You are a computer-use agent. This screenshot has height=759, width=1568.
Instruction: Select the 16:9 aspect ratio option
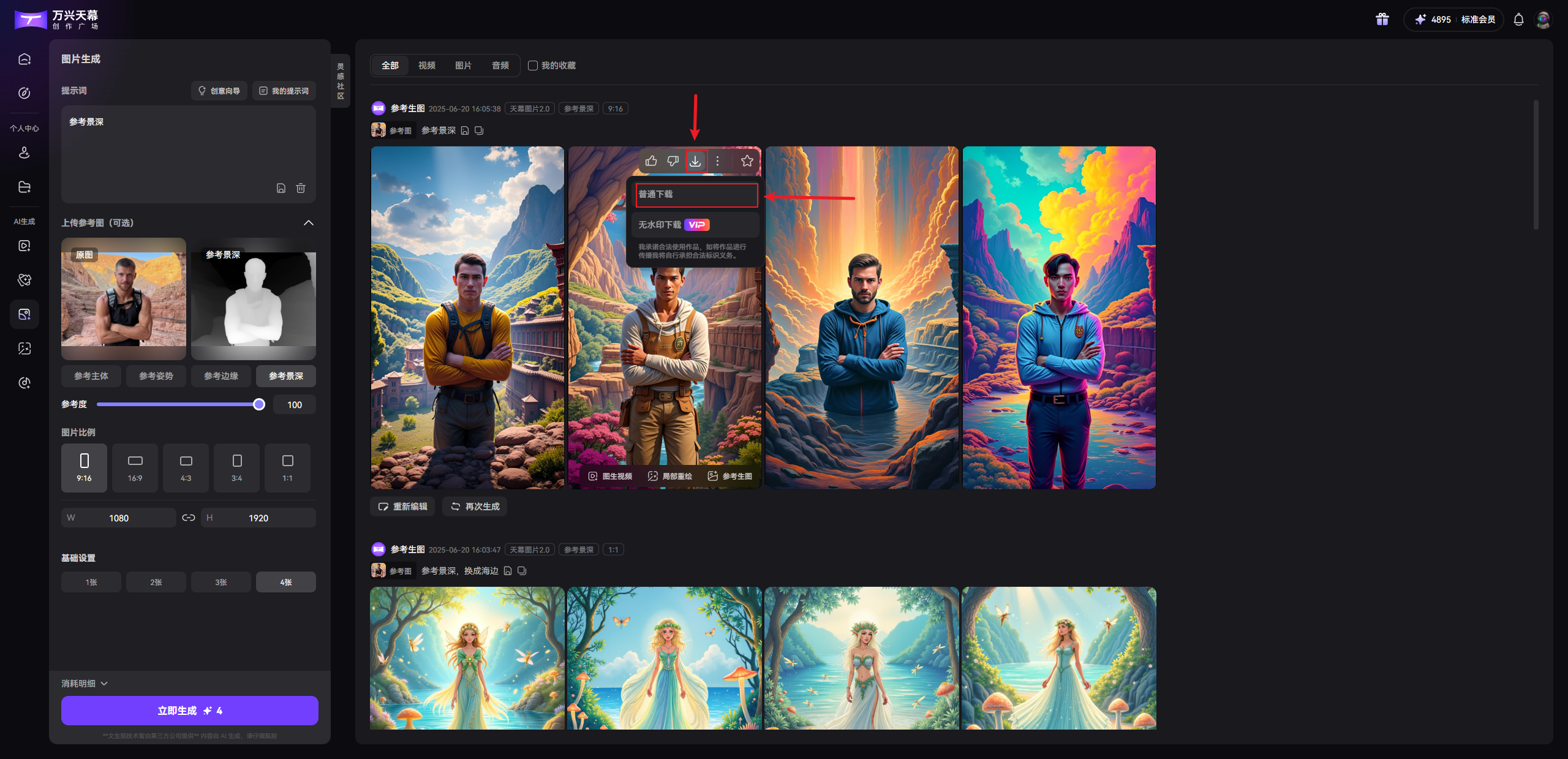pos(135,467)
